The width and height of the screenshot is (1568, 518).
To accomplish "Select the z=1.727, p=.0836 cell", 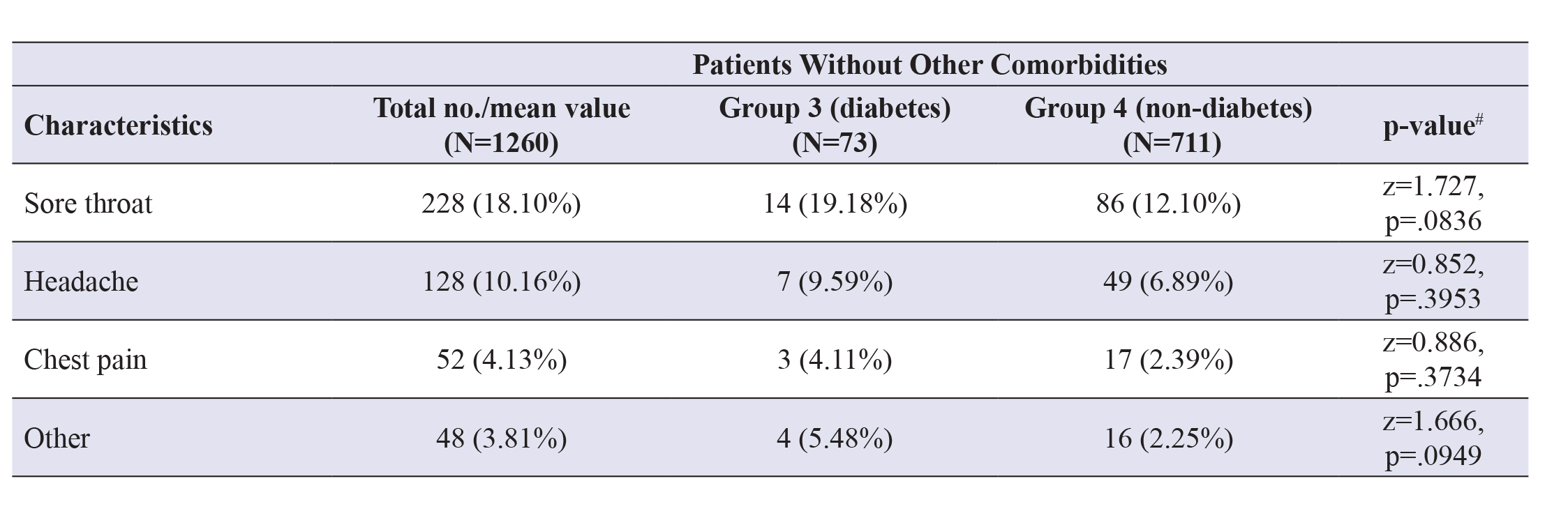I will pos(1433,204).
